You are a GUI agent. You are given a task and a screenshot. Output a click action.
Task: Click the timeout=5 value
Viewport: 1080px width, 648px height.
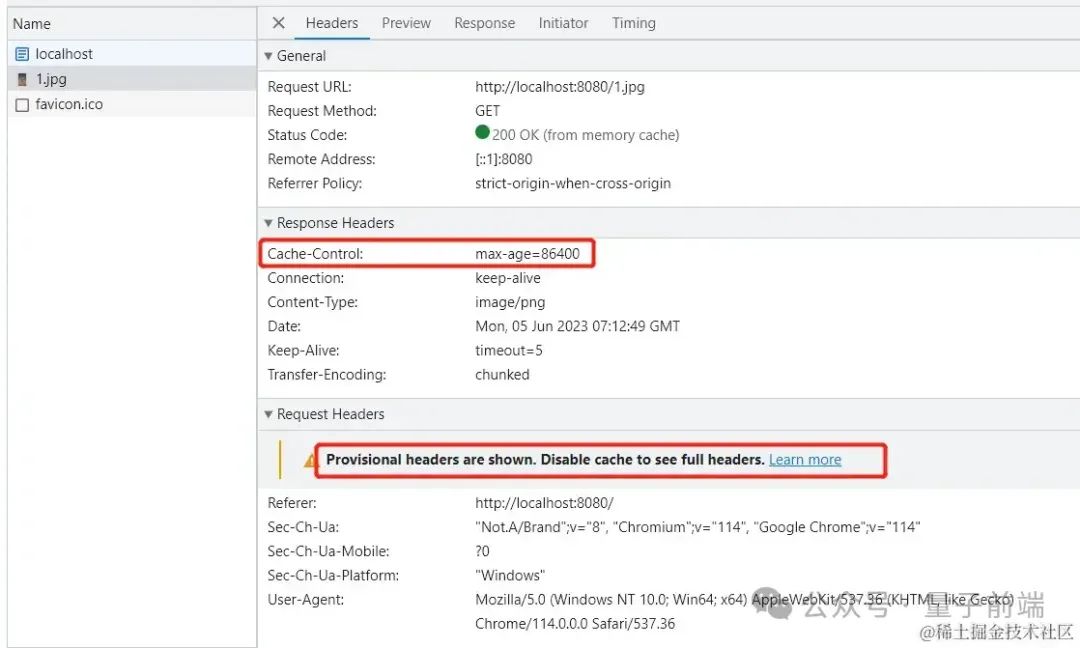(509, 351)
